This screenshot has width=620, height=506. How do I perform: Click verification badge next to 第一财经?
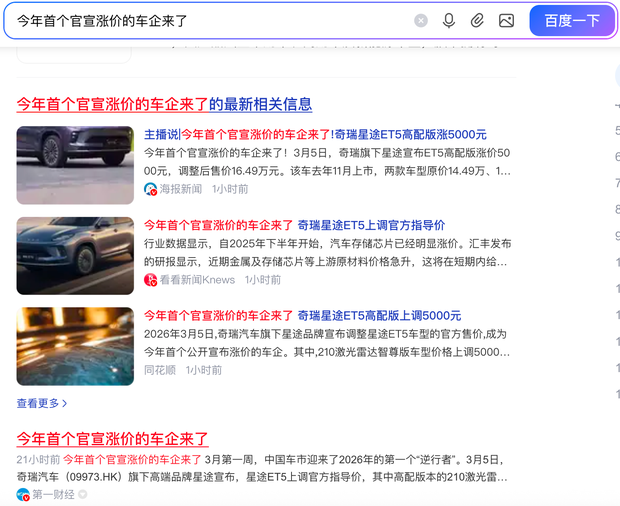(x=82, y=495)
